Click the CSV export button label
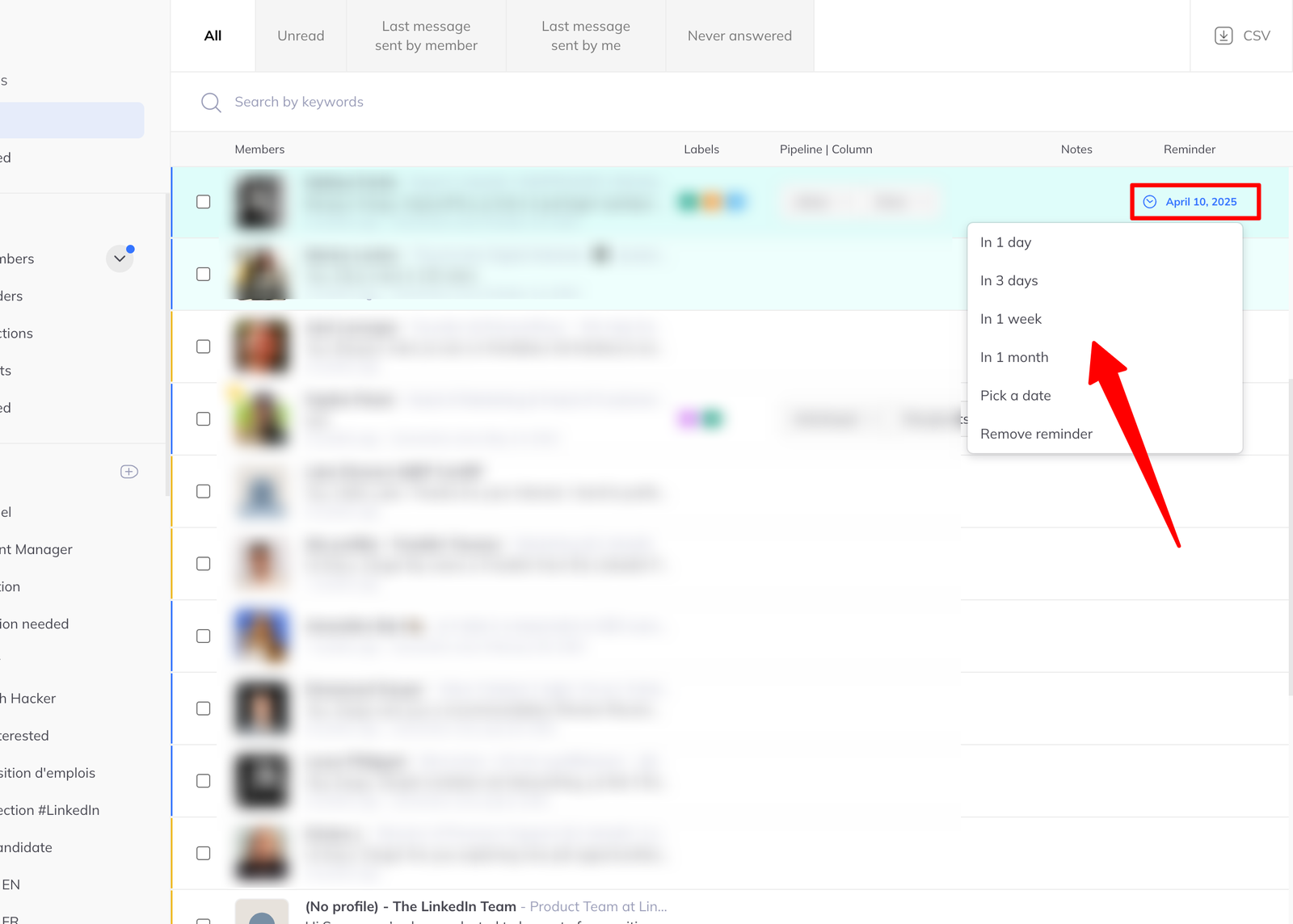 (1257, 36)
